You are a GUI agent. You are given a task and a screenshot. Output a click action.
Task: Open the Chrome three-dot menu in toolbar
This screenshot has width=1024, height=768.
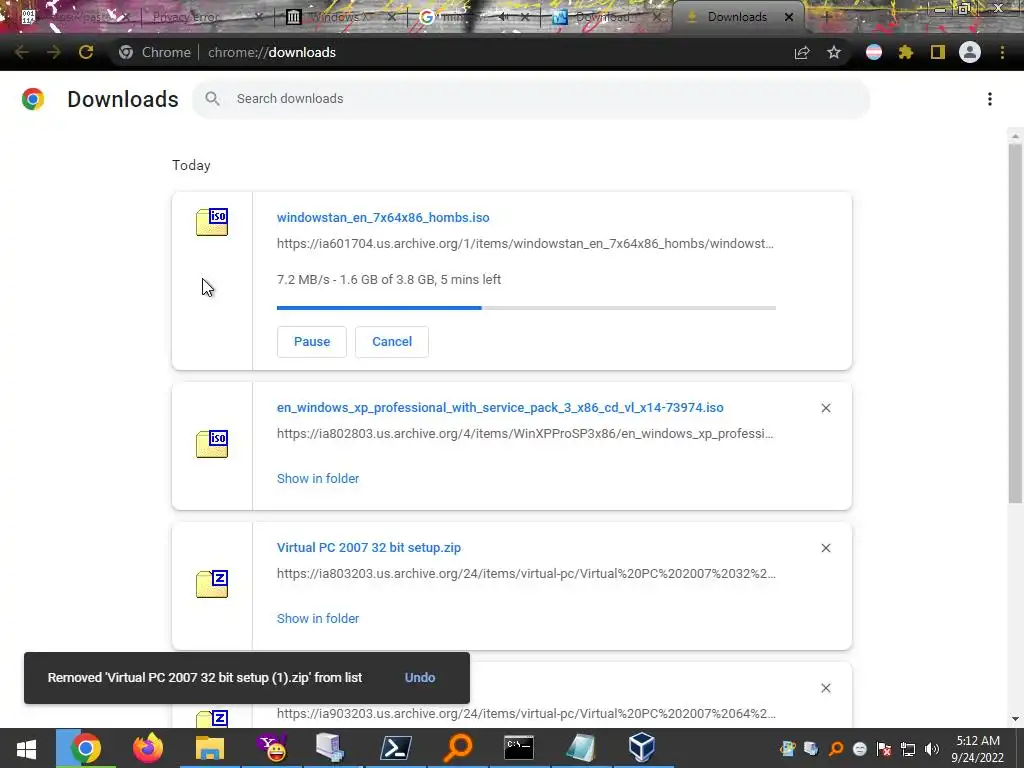click(1002, 52)
